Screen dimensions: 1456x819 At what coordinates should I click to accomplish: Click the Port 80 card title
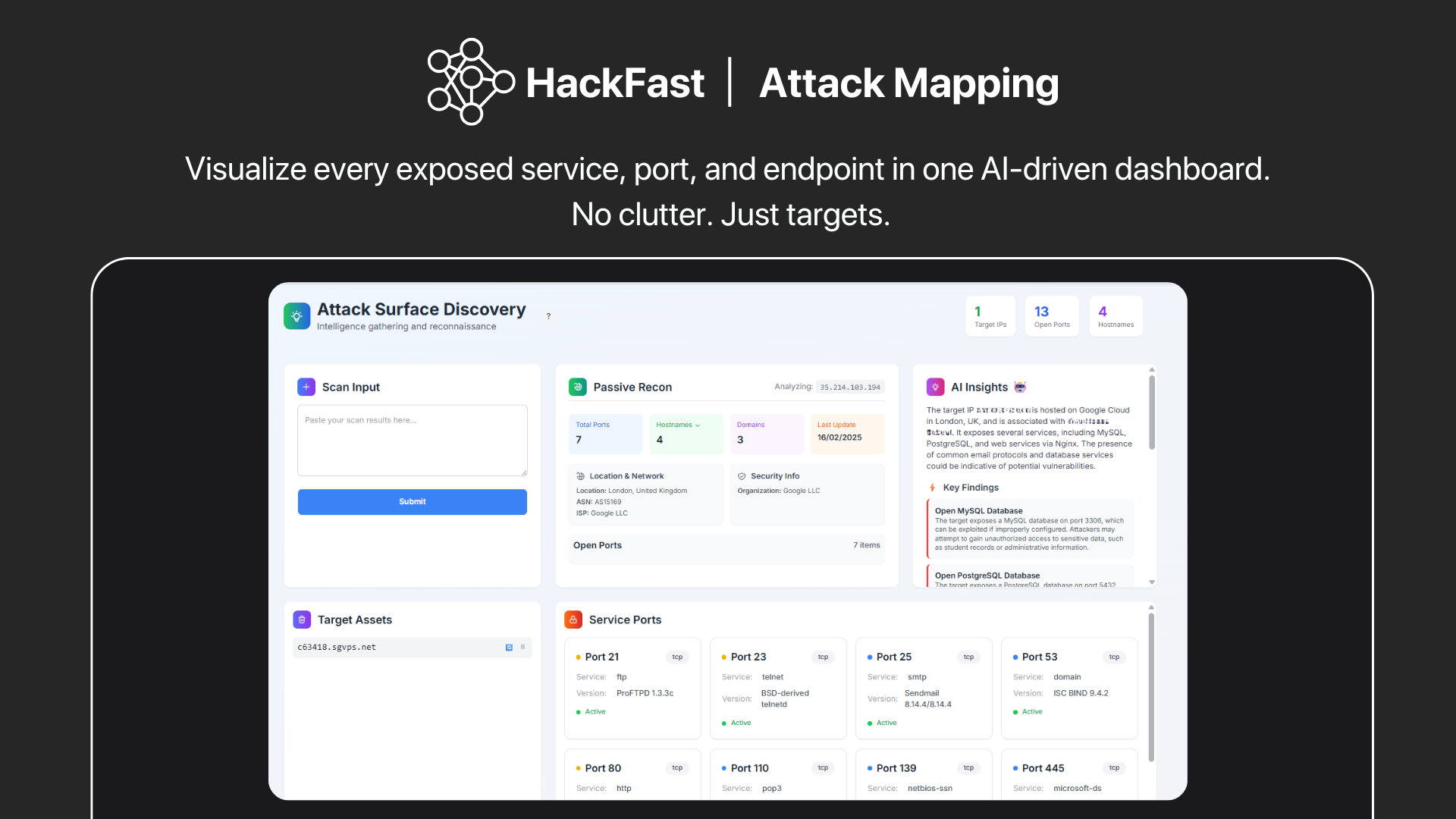tap(603, 768)
